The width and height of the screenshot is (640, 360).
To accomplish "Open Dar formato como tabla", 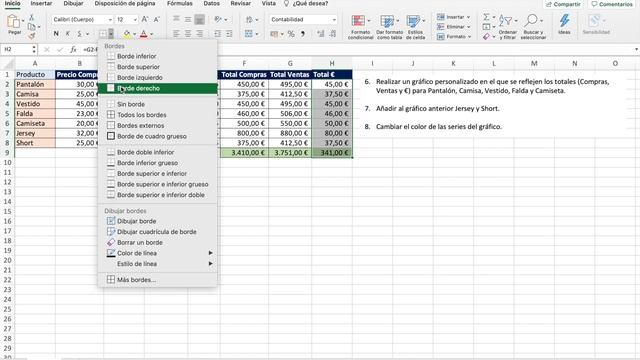I will 389,27.
